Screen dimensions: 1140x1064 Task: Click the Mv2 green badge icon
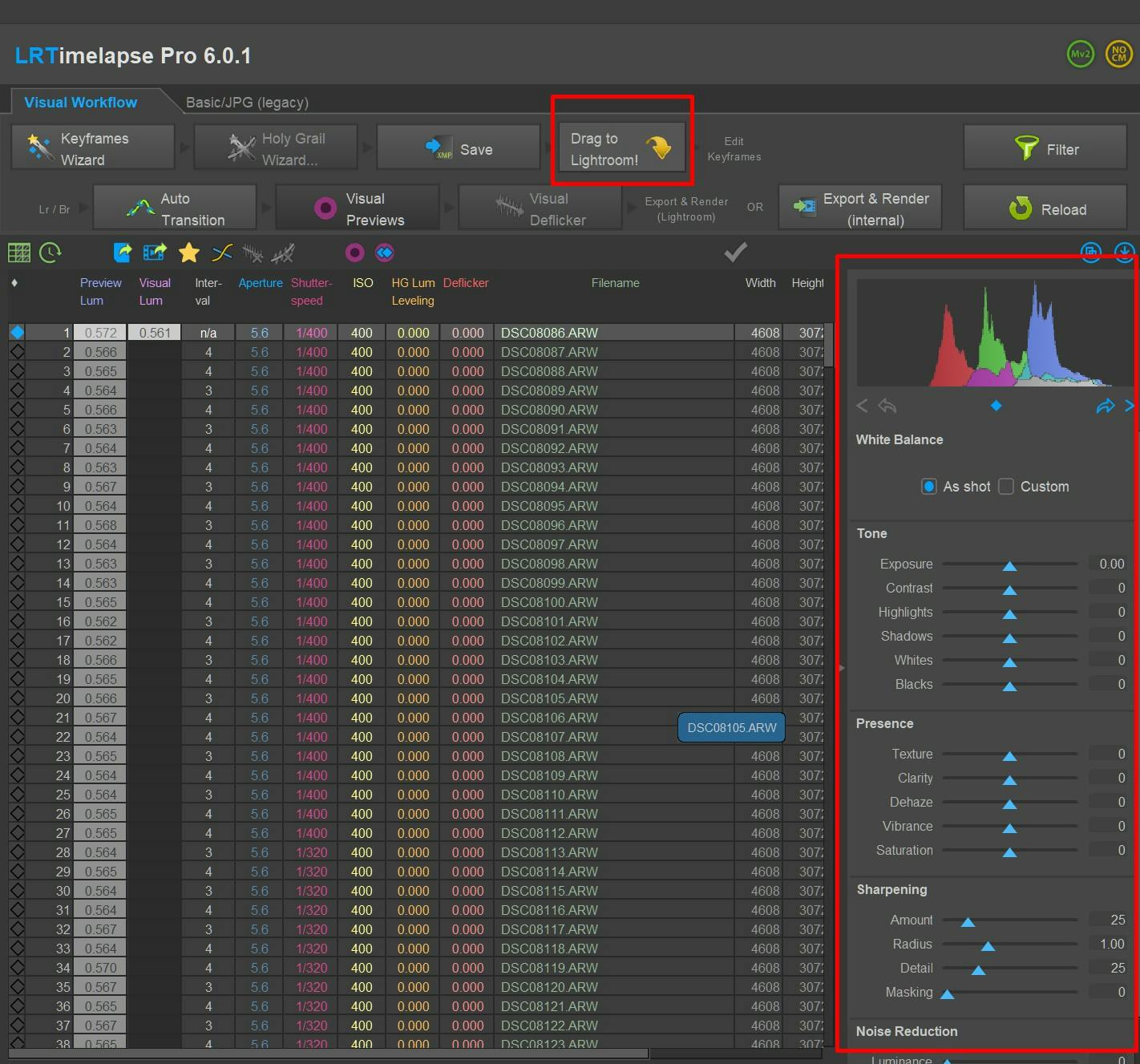[x=1081, y=55]
